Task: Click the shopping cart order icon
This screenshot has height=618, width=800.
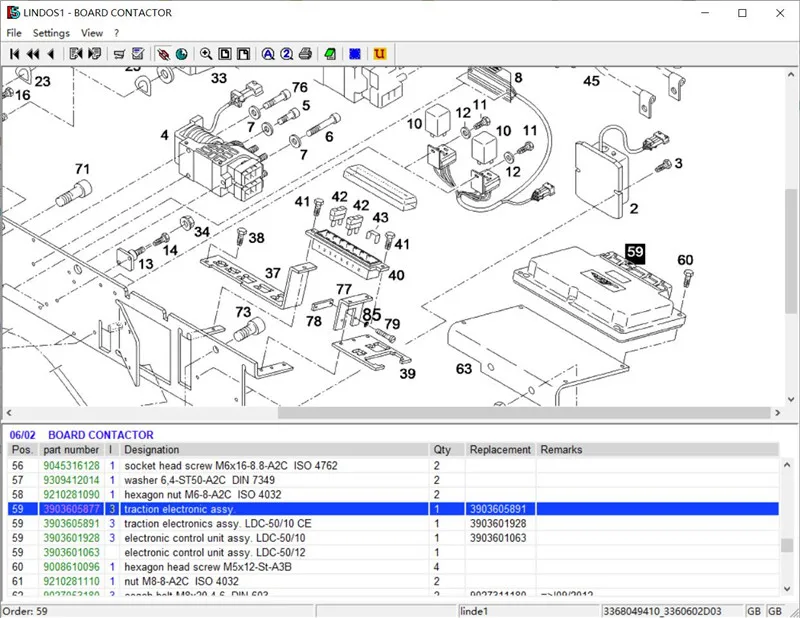Action: click(x=119, y=53)
